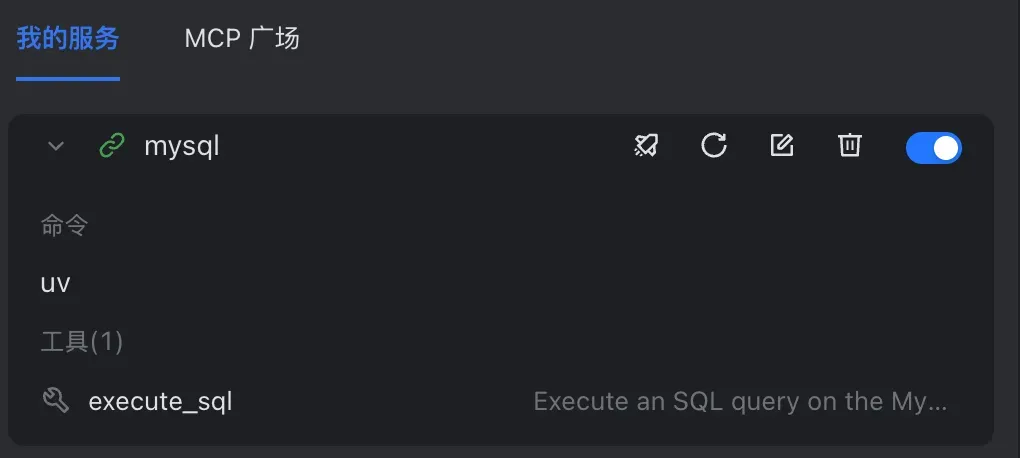The height and width of the screenshot is (458, 1020).
Task: Click the uv command value
Action: click(x=55, y=284)
